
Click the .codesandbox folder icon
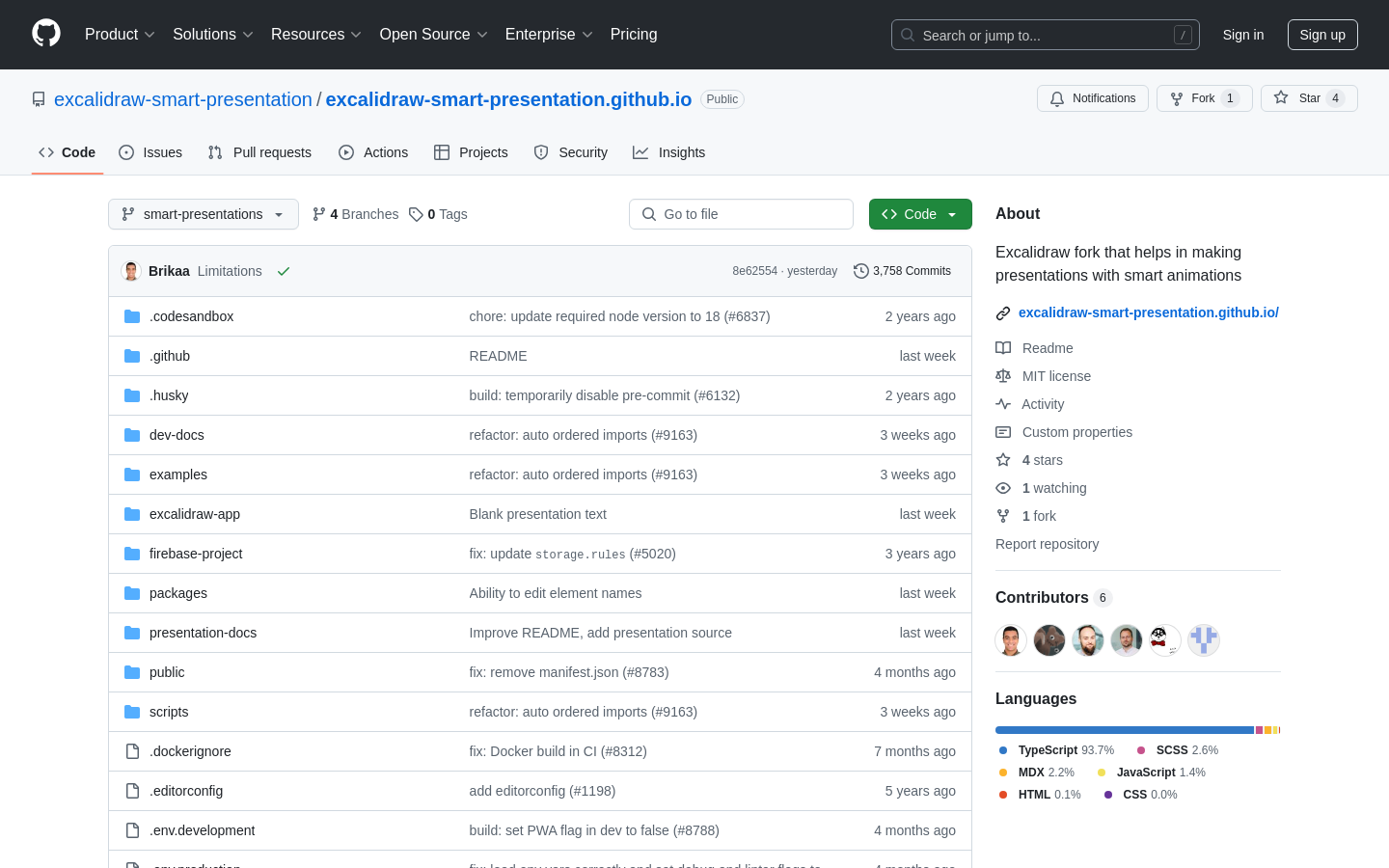(132, 316)
